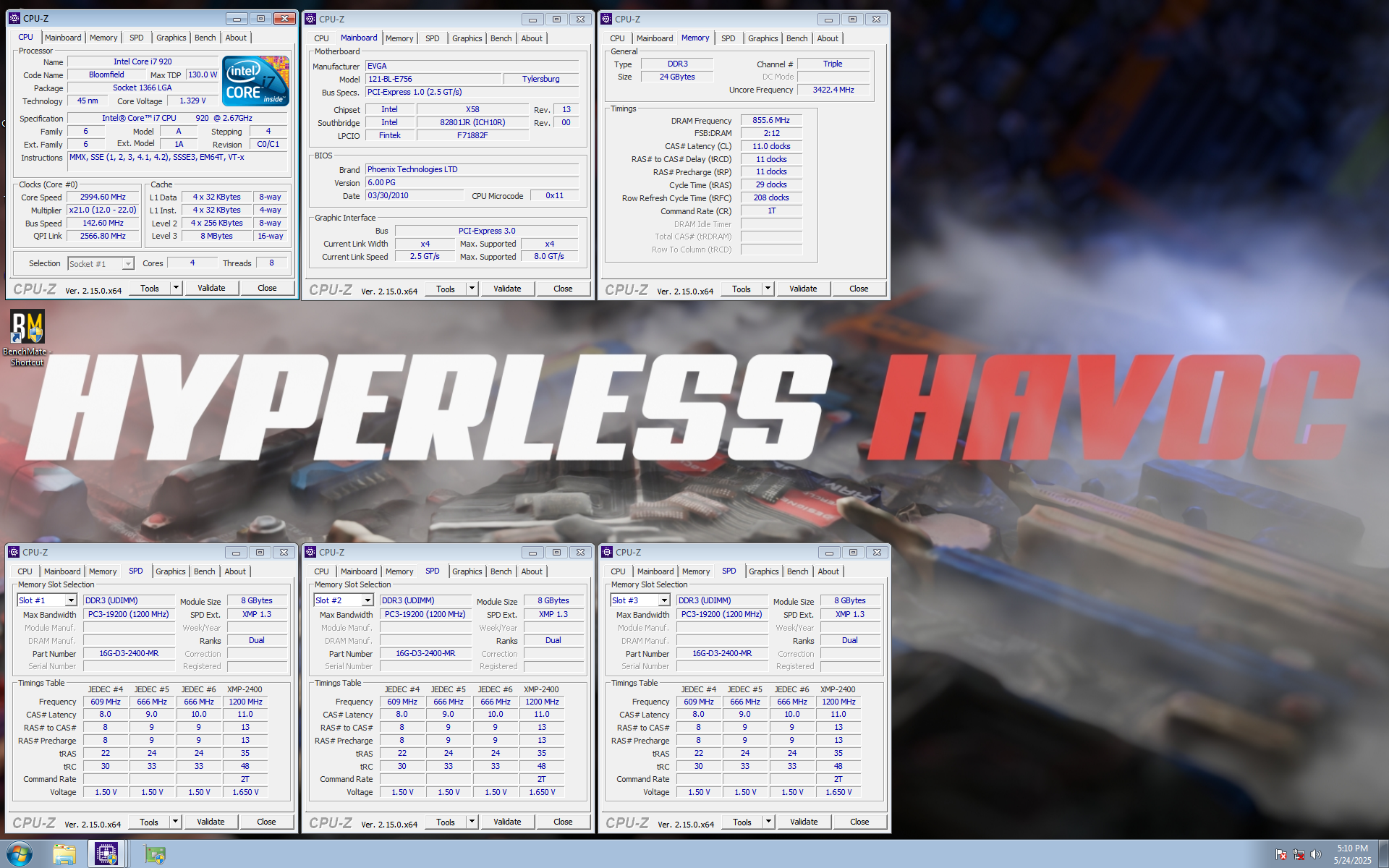Open the Windows Start orb
Screen dimensions: 1389x868
click(x=20, y=854)
